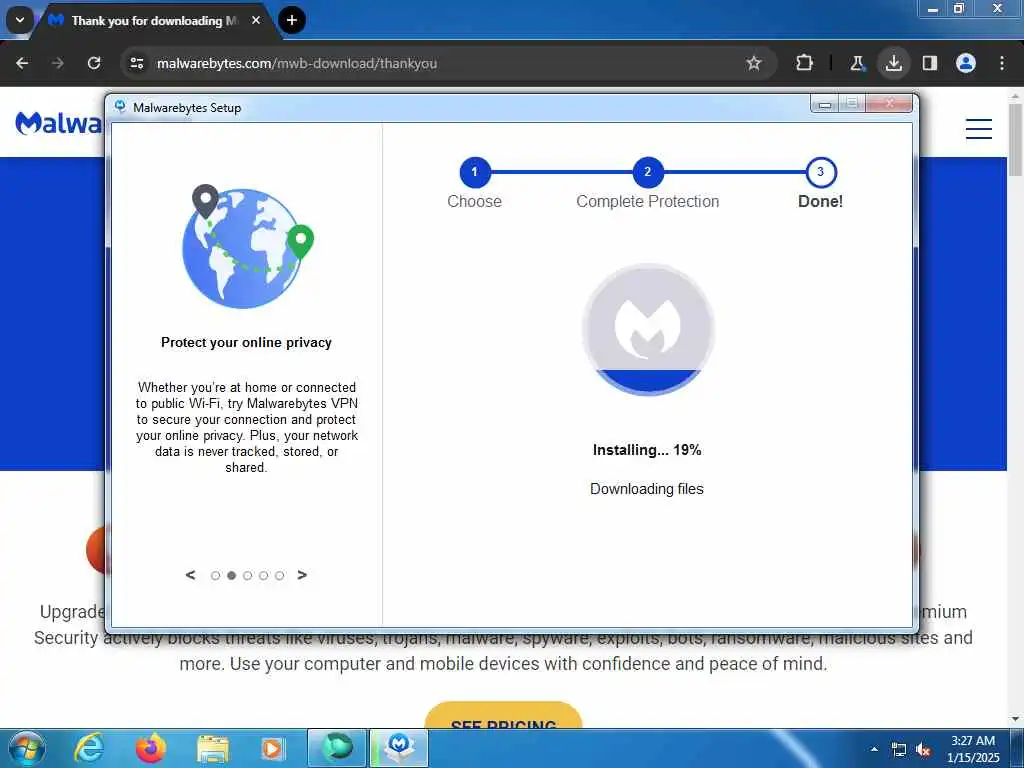Show Chrome downloads
The image size is (1024, 768).
click(893, 63)
